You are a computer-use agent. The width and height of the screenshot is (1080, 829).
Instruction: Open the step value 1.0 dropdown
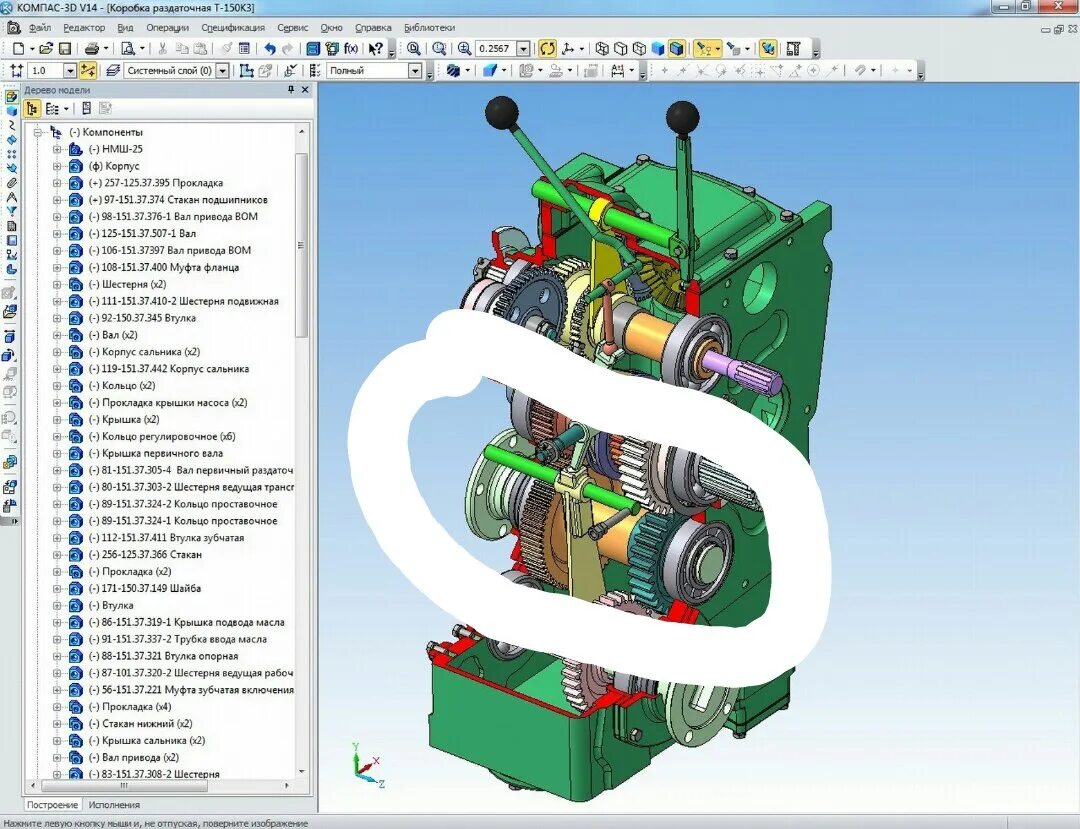pos(70,70)
